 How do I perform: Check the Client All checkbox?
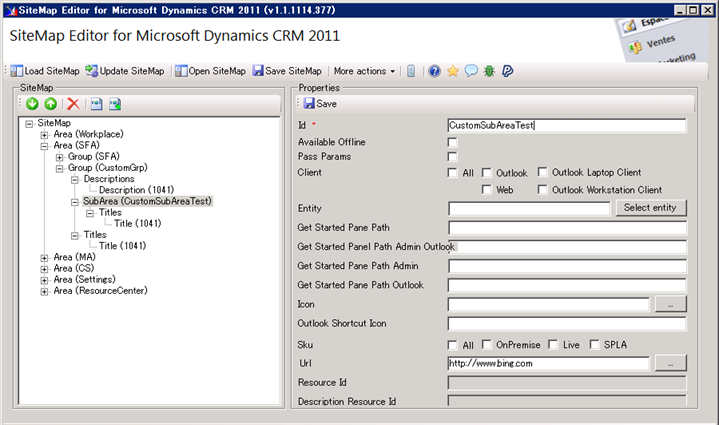[453, 173]
